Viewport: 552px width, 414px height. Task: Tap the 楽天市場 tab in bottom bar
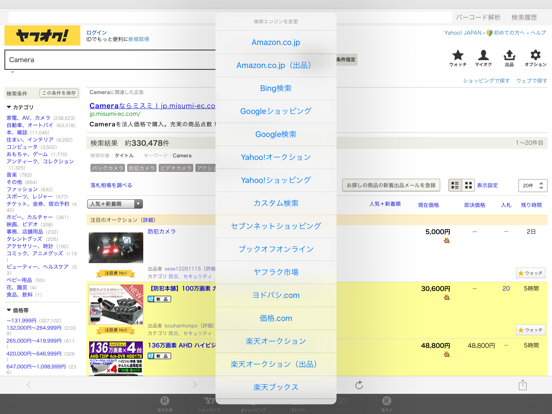tap(164, 403)
